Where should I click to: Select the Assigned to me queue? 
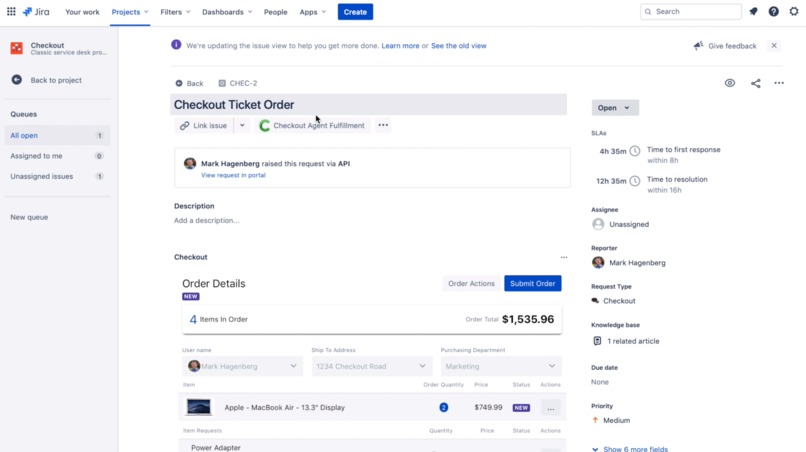click(57, 156)
